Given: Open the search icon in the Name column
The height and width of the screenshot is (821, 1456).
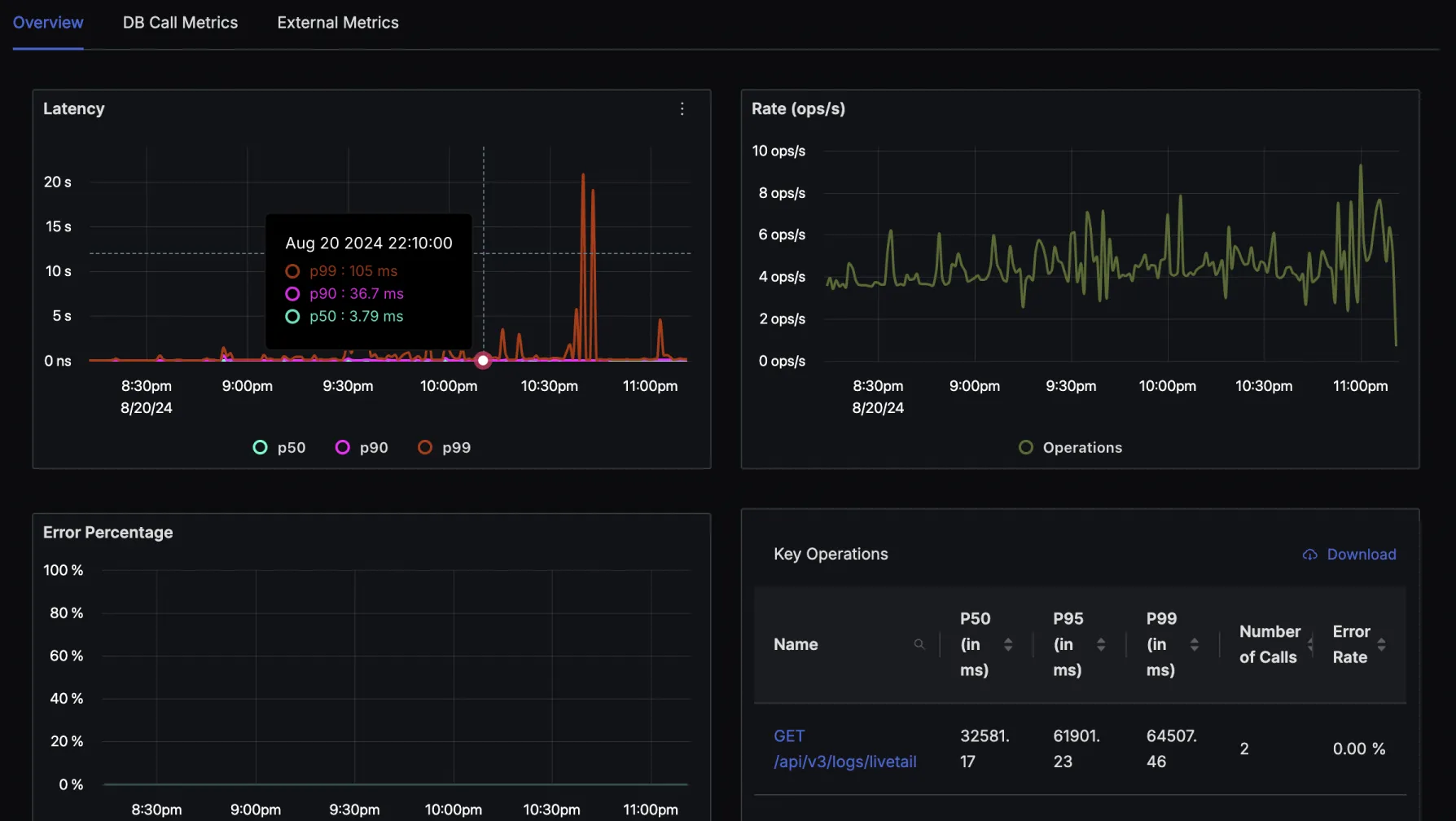Looking at the screenshot, I should pos(919,644).
